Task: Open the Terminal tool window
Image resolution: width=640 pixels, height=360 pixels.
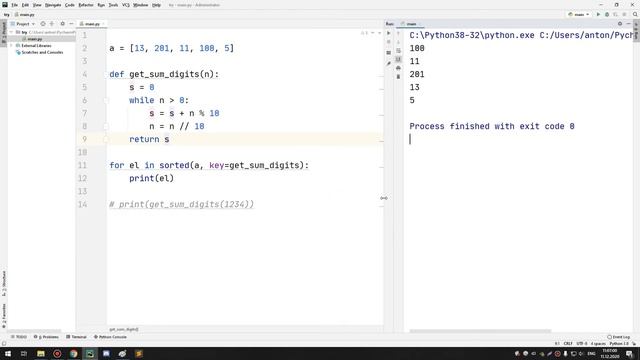Action: tap(76, 337)
